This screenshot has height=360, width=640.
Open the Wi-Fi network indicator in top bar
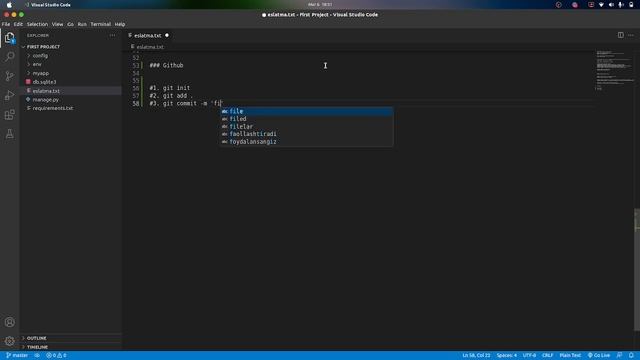601,5
